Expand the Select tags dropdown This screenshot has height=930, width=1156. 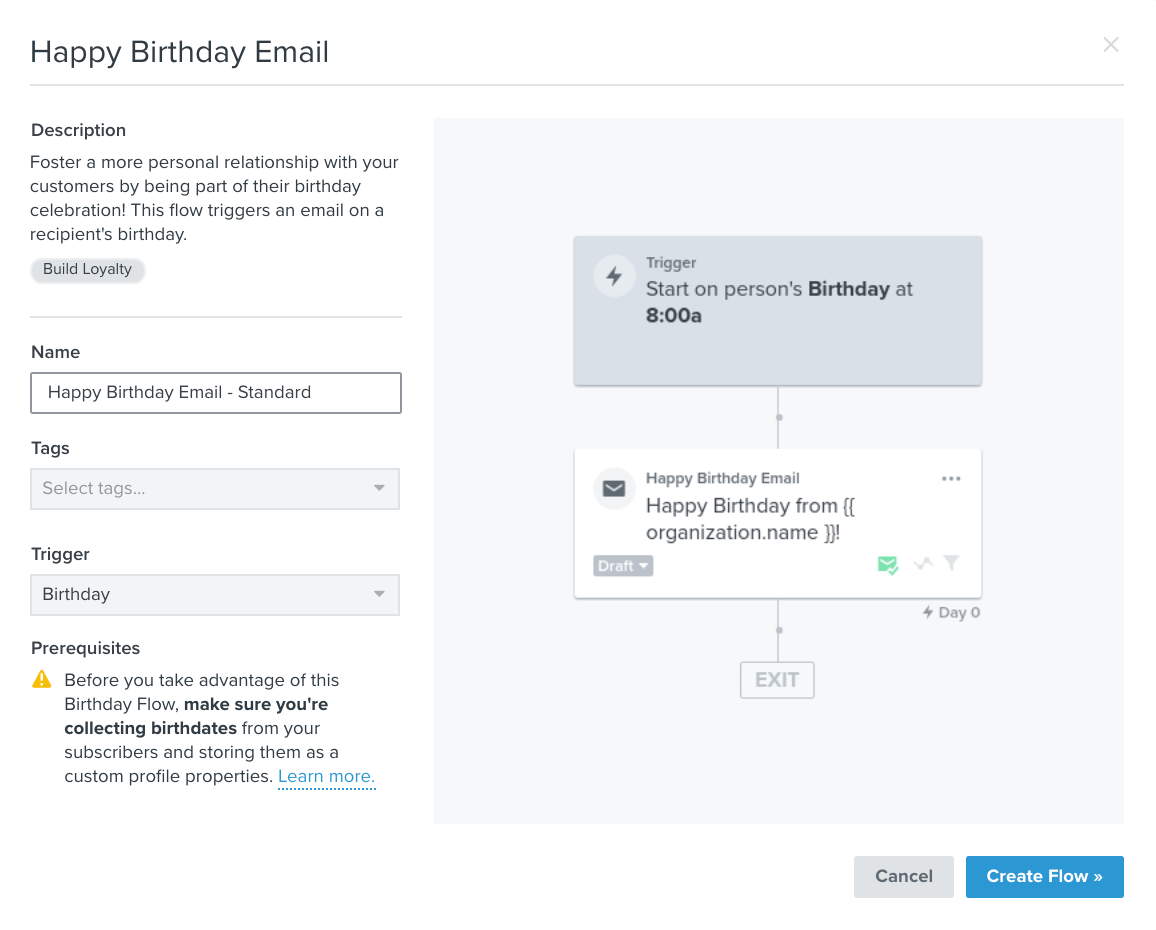pyautogui.click(x=215, y=489)
